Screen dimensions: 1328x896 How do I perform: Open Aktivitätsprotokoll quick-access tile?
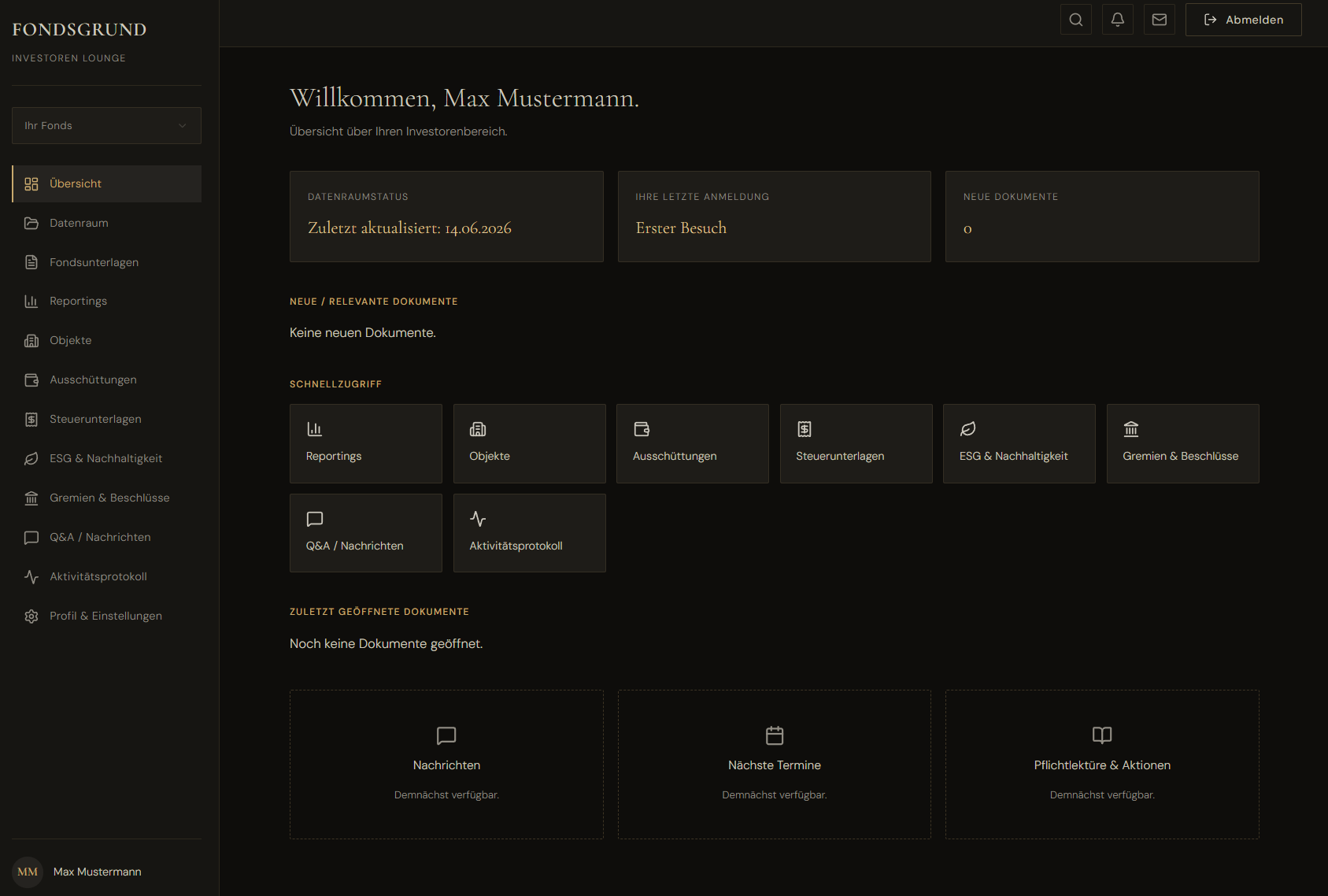(x=529, y=533)
